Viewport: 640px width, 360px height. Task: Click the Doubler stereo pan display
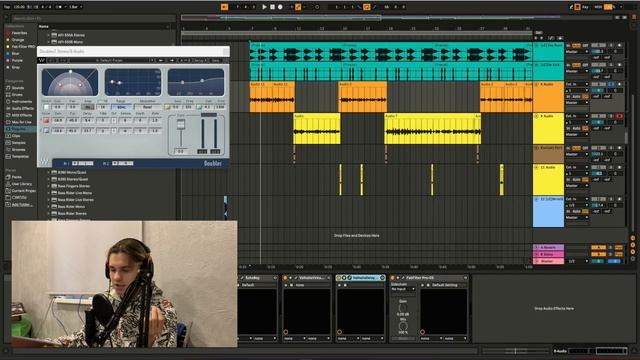click(70, 82)
